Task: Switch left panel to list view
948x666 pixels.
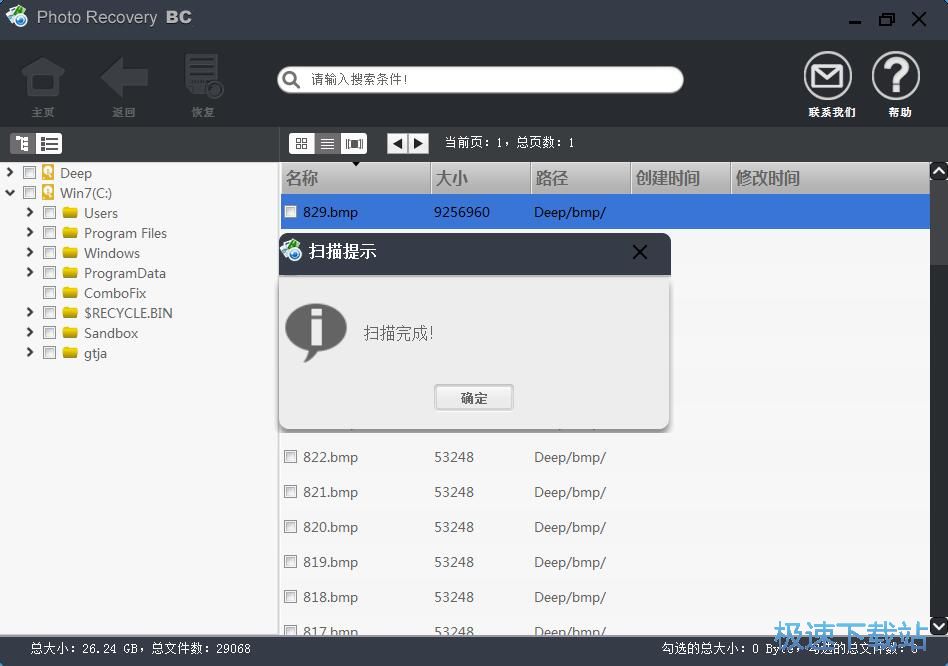Action: (x=49, y=144)
